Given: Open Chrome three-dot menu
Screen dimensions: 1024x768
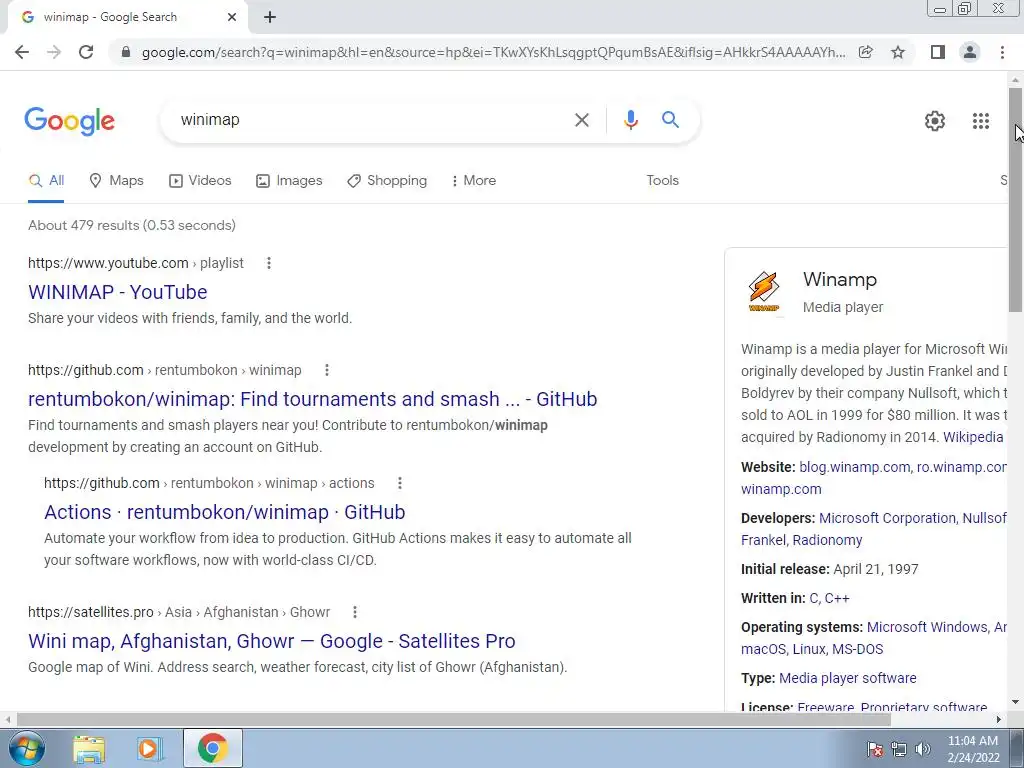Looking at the screenshot, I should point(1002,52).
